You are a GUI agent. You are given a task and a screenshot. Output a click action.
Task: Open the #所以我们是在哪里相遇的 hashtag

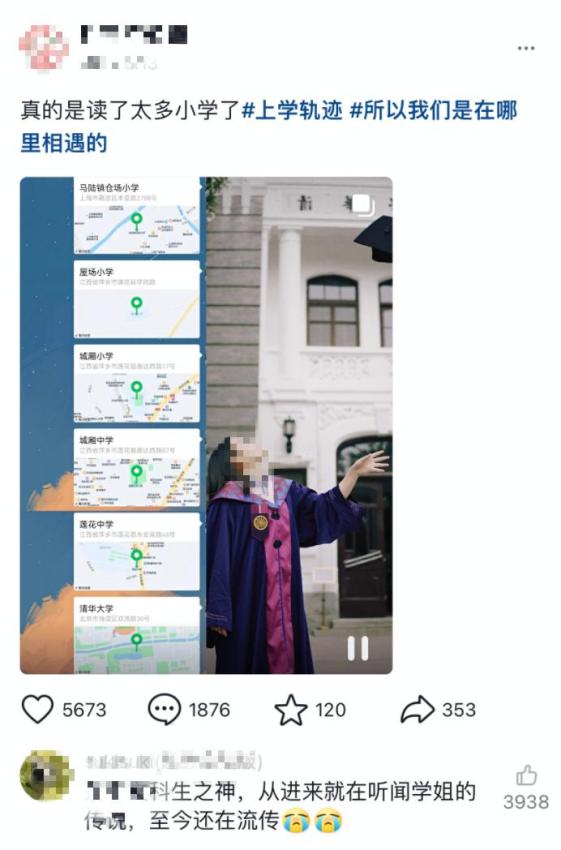click(269, 127)
